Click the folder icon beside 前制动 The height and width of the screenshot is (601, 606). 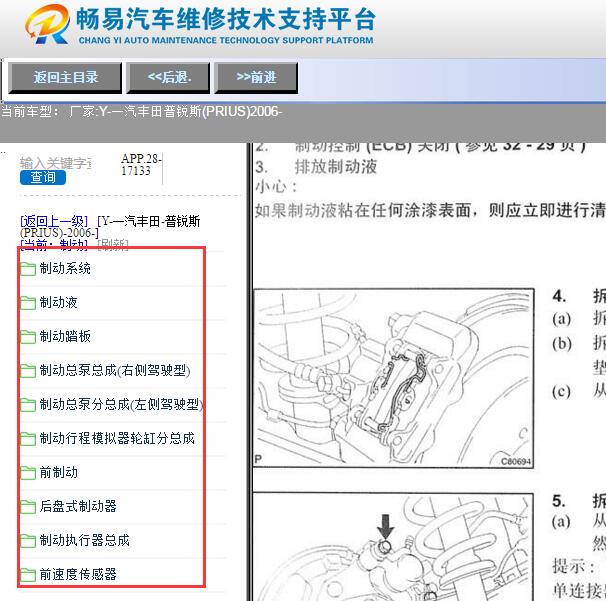28,473
